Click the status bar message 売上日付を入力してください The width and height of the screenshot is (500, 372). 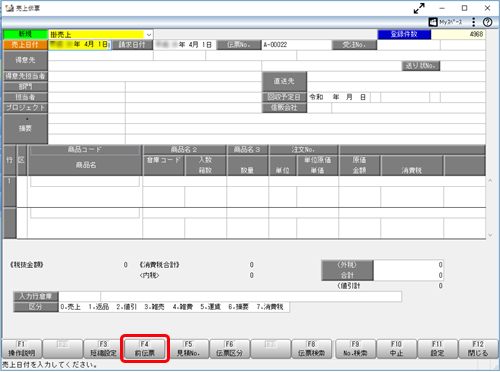49,365
